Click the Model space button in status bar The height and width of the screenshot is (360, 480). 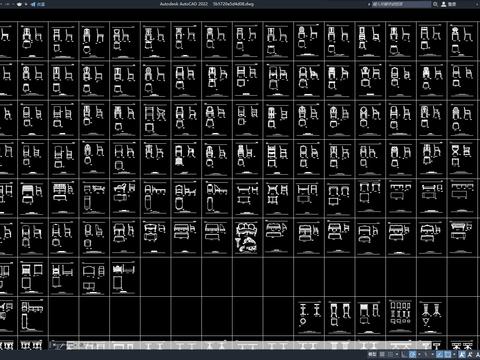[x=372, y=354]
